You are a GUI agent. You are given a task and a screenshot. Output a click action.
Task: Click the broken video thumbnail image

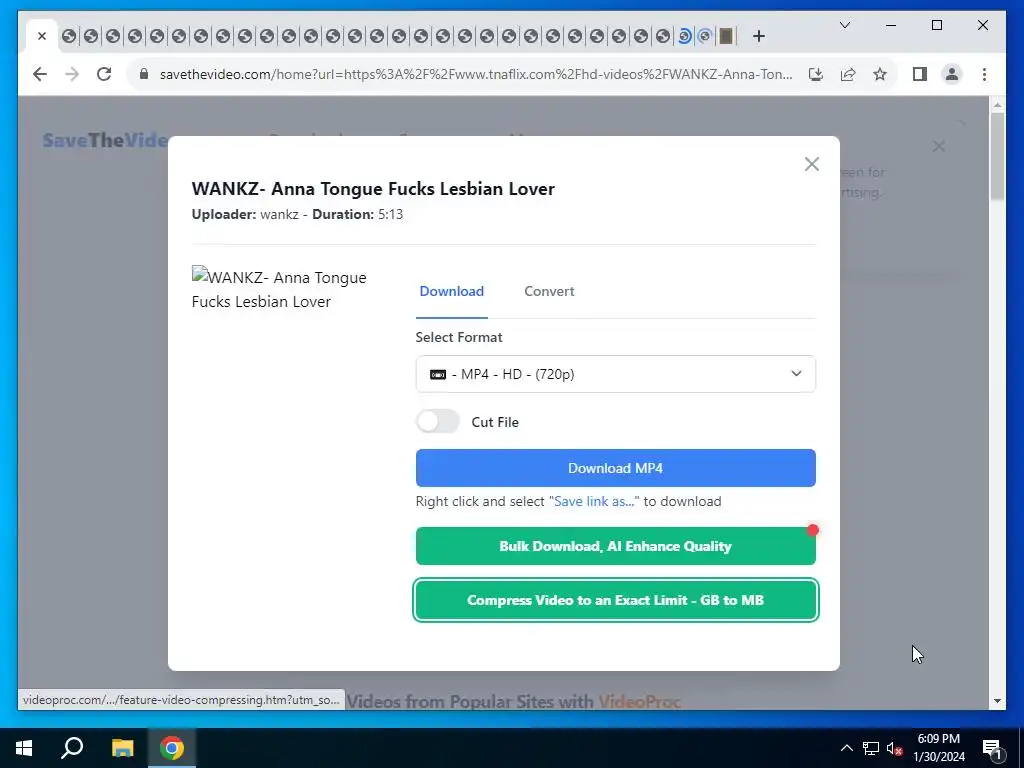[x=280, y=289]
